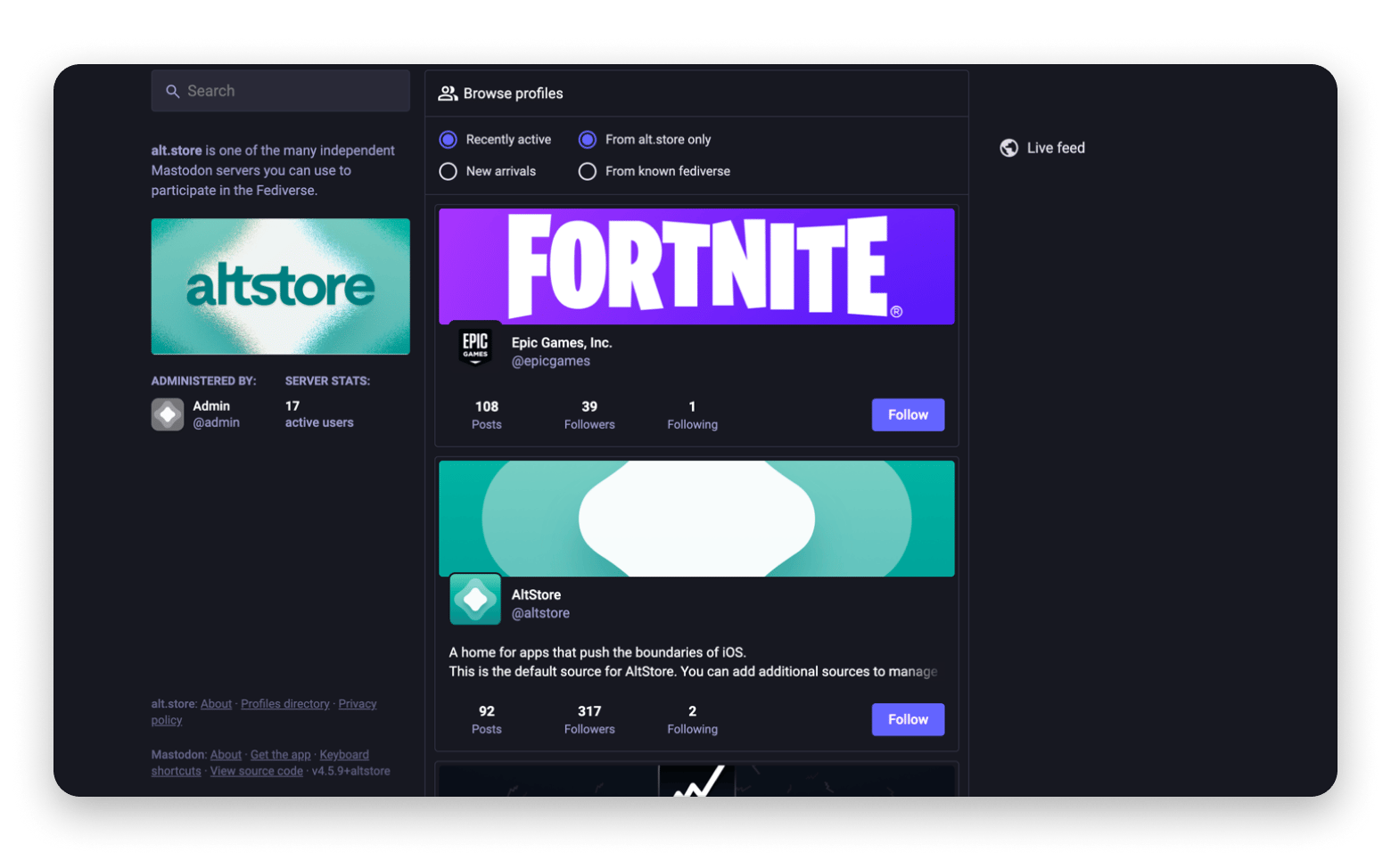Select From known fediverse radio option
1391x868 pixels.
tap(588, 171)
